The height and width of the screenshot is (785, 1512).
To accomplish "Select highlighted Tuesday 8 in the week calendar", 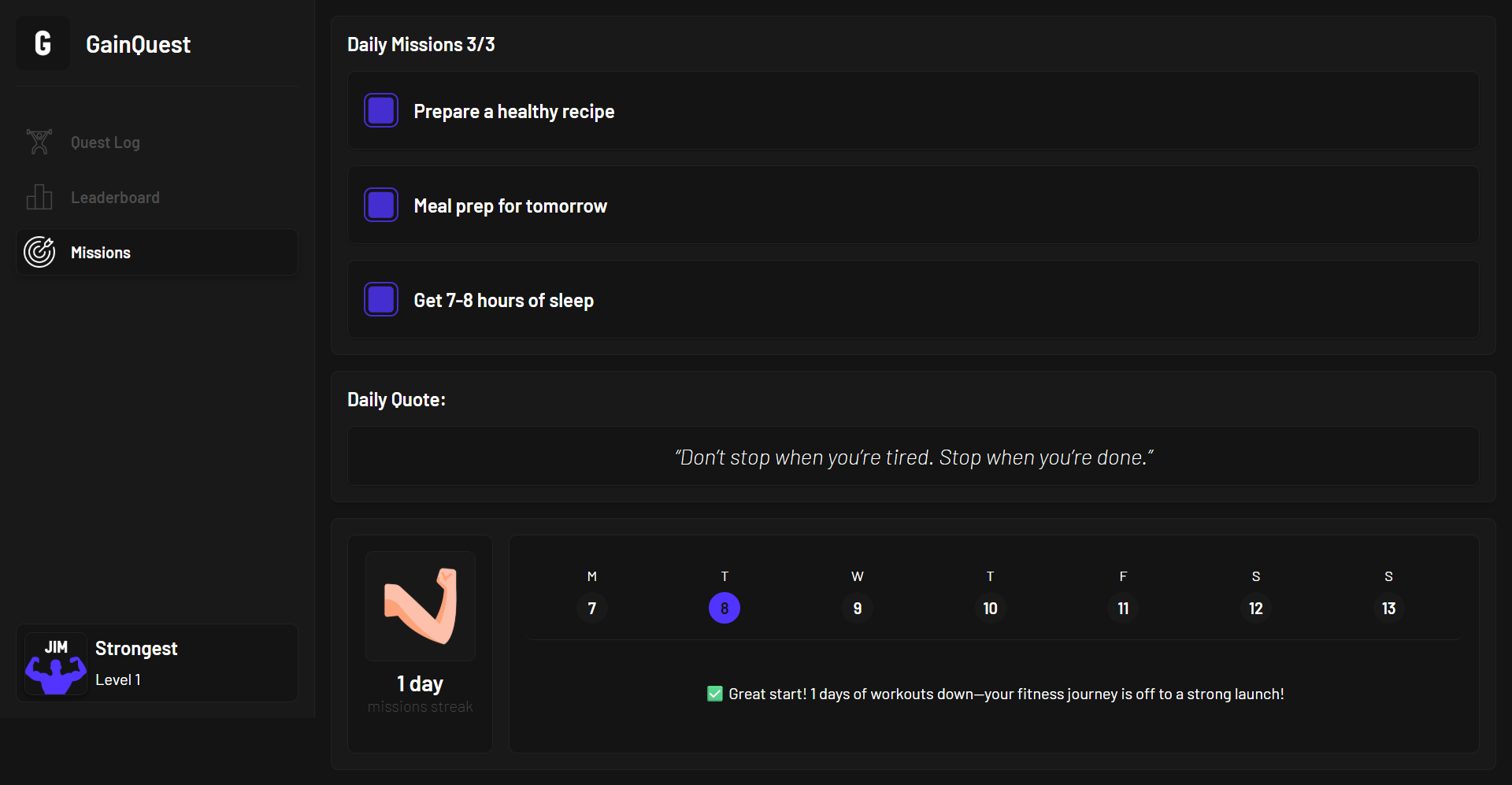I will 724,608.
